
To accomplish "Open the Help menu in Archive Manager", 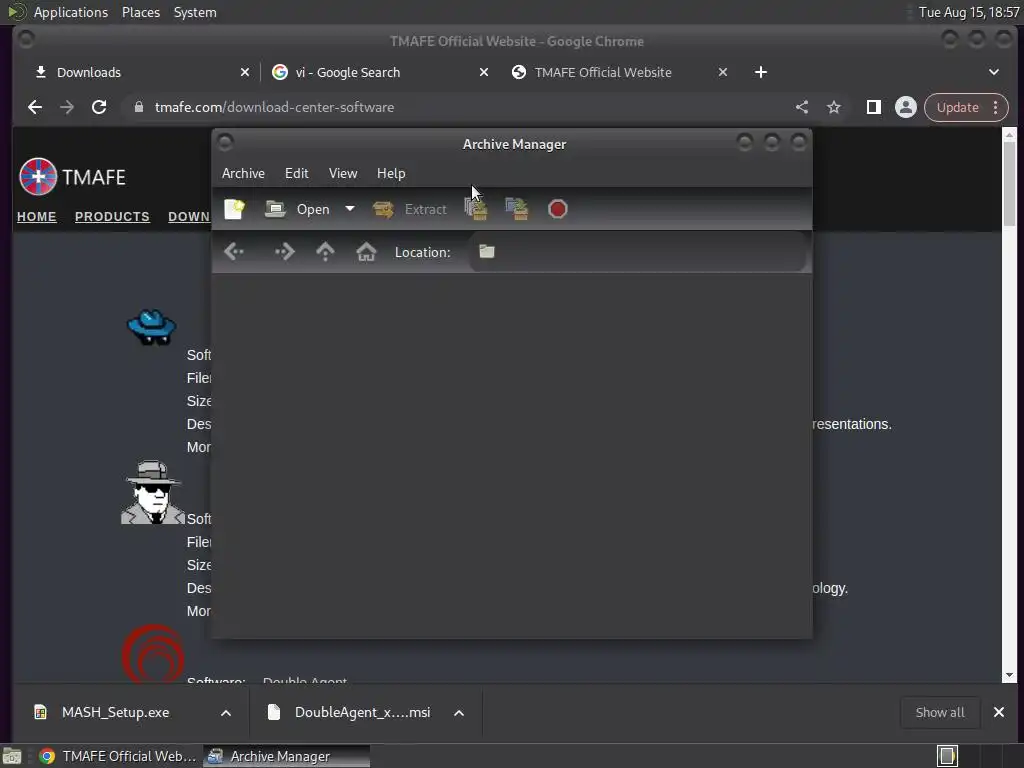I will (391, 173).
